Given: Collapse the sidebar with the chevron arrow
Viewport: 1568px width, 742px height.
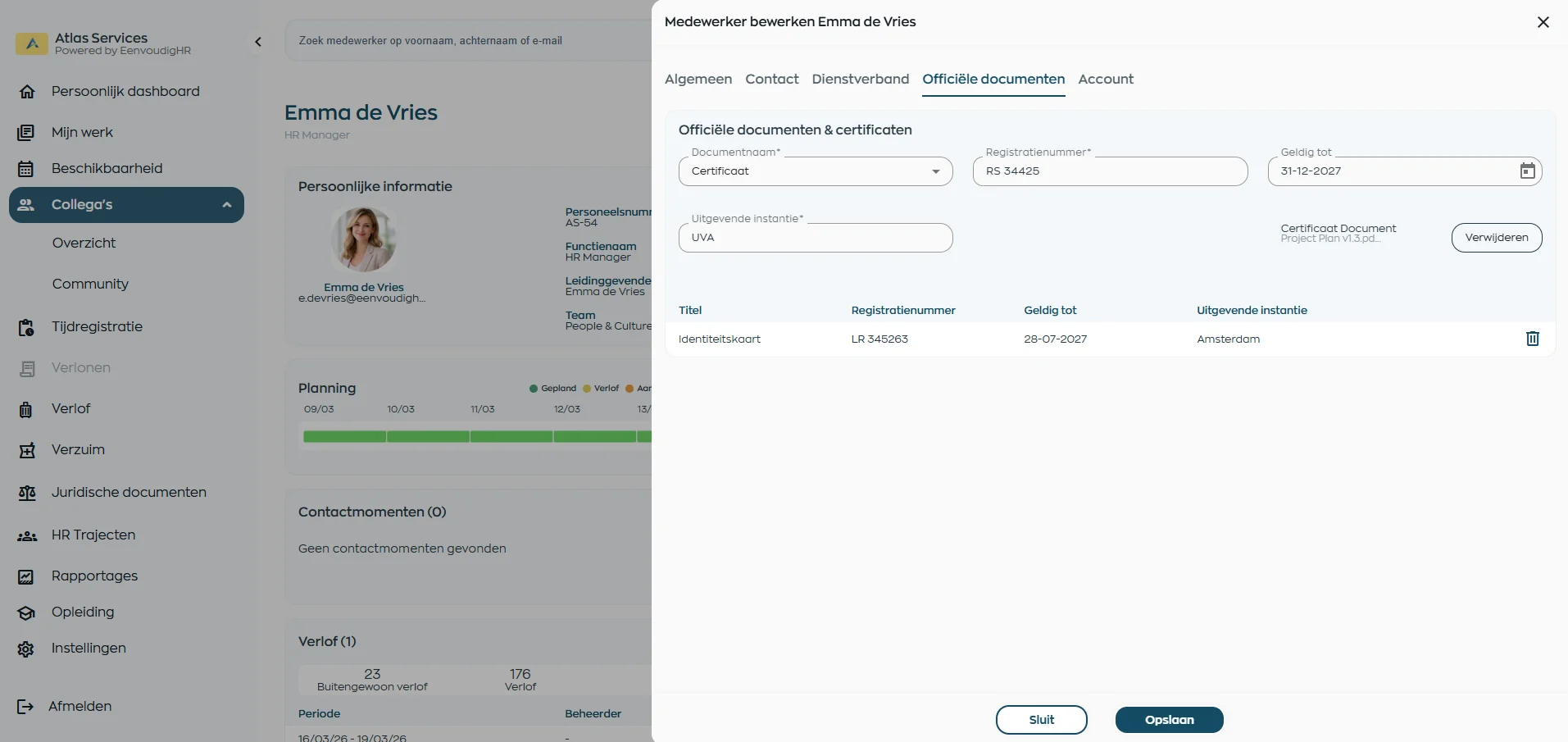Looking at the screenshot, I should click(x=258, y=42).
